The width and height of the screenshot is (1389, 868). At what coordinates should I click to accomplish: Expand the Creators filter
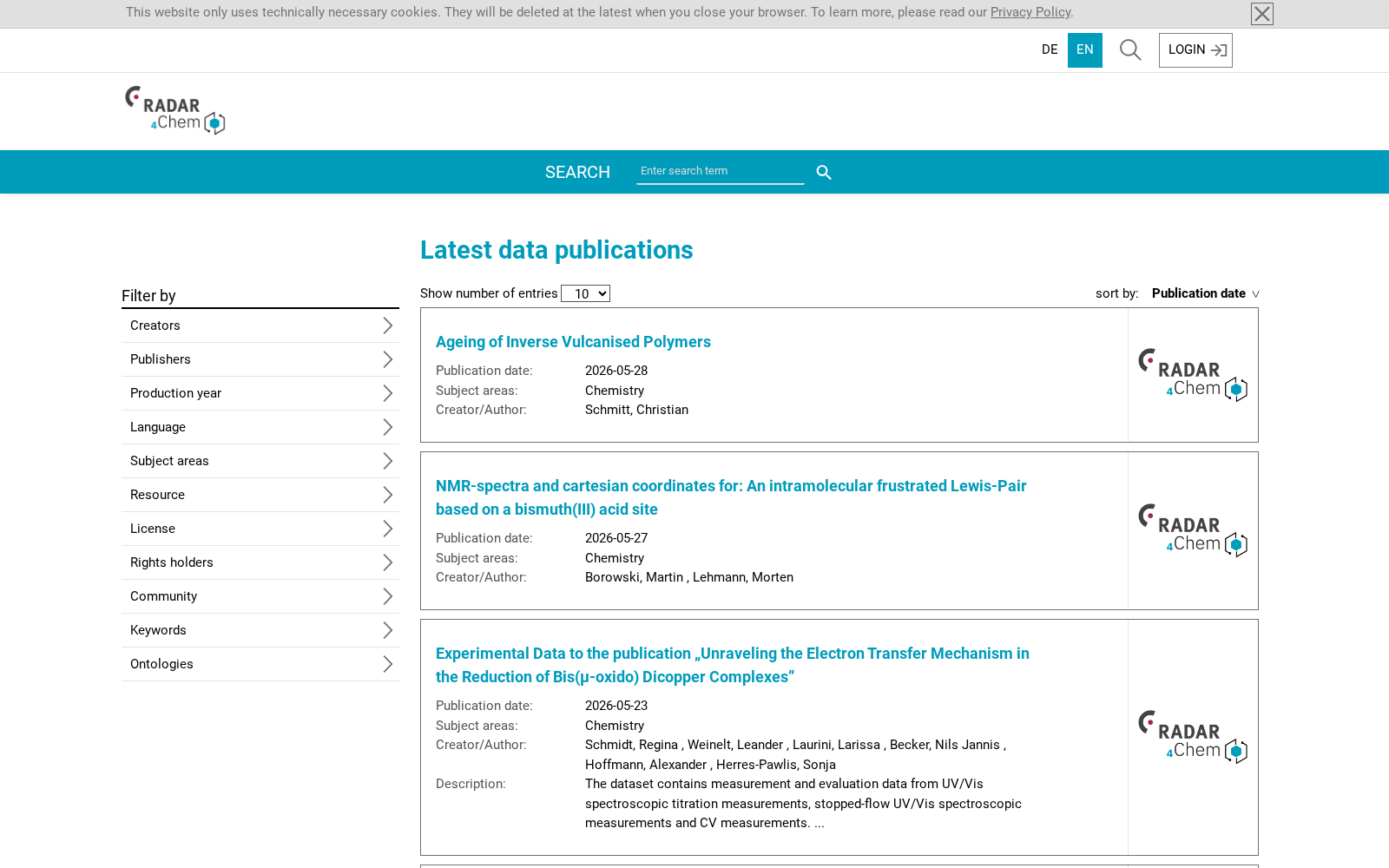(260, 325)
